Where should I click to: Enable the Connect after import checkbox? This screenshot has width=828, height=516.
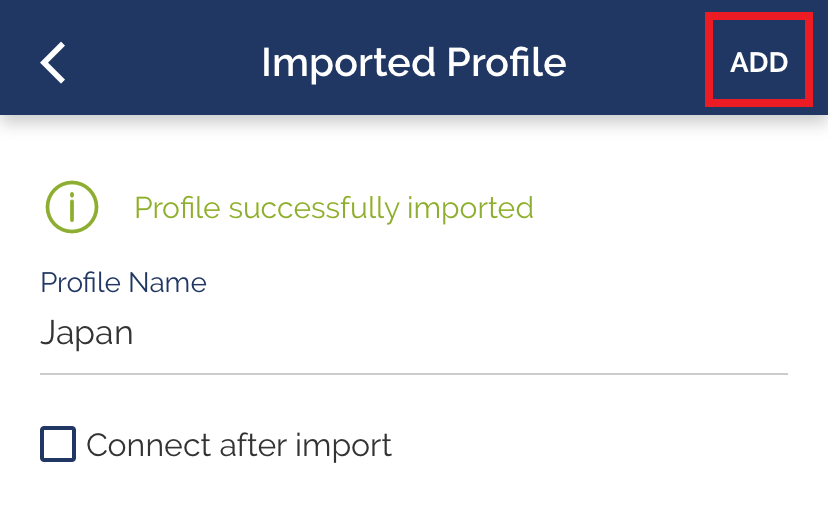point(58,444)
